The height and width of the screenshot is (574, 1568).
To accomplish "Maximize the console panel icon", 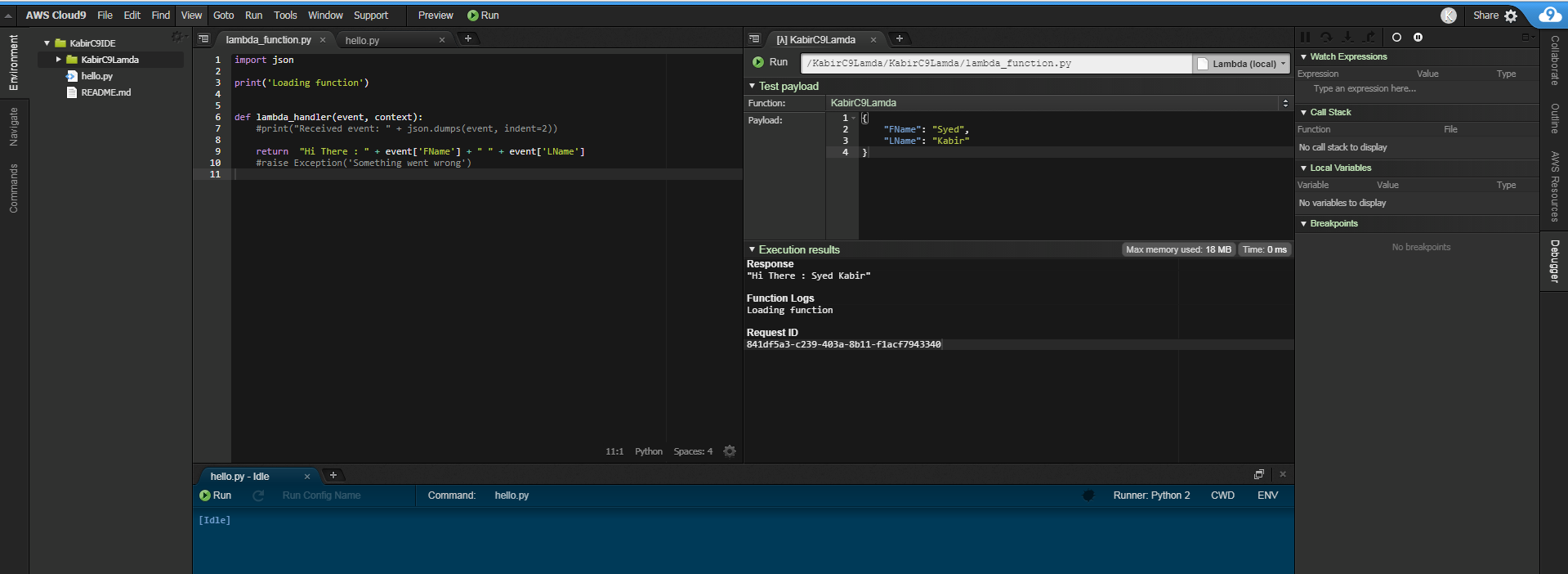I will pyautogui.click(x=1259, y=474).
